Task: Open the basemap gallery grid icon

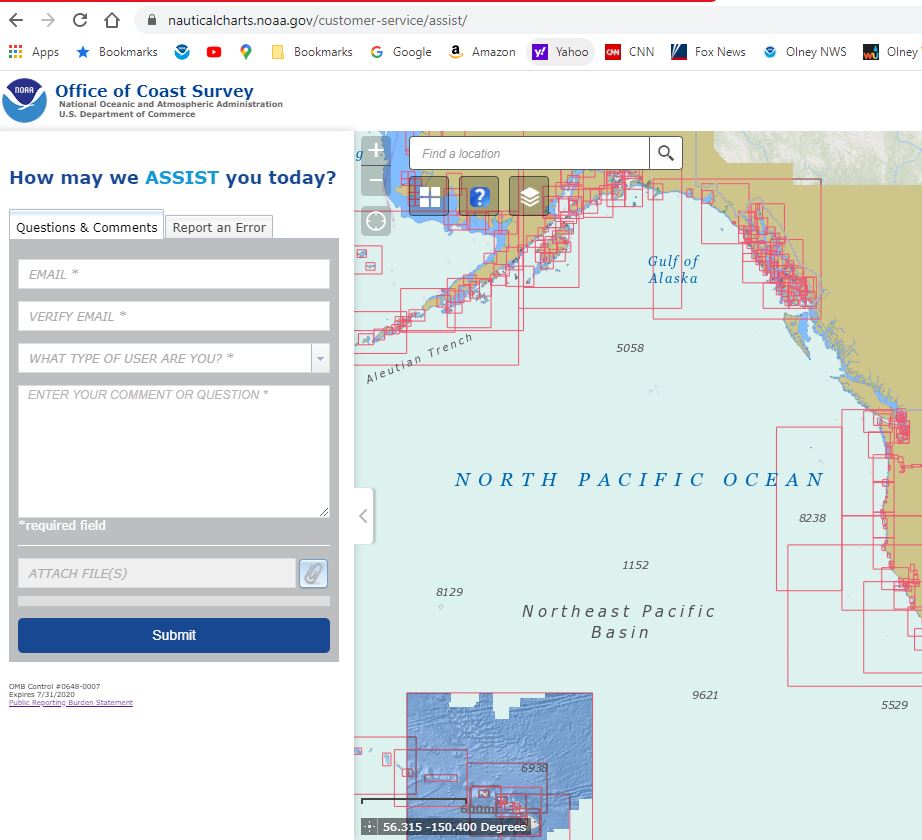Action: 430,197
